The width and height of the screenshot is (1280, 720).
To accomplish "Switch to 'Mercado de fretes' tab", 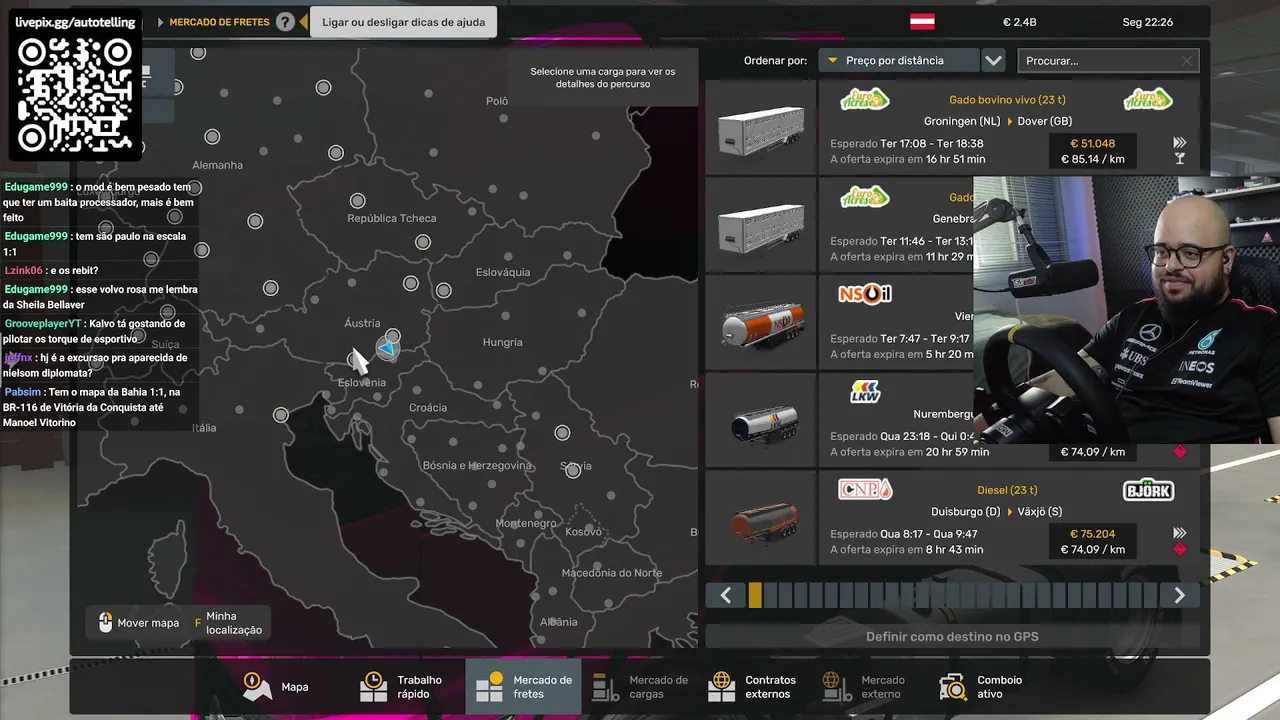I will (523, 687).
